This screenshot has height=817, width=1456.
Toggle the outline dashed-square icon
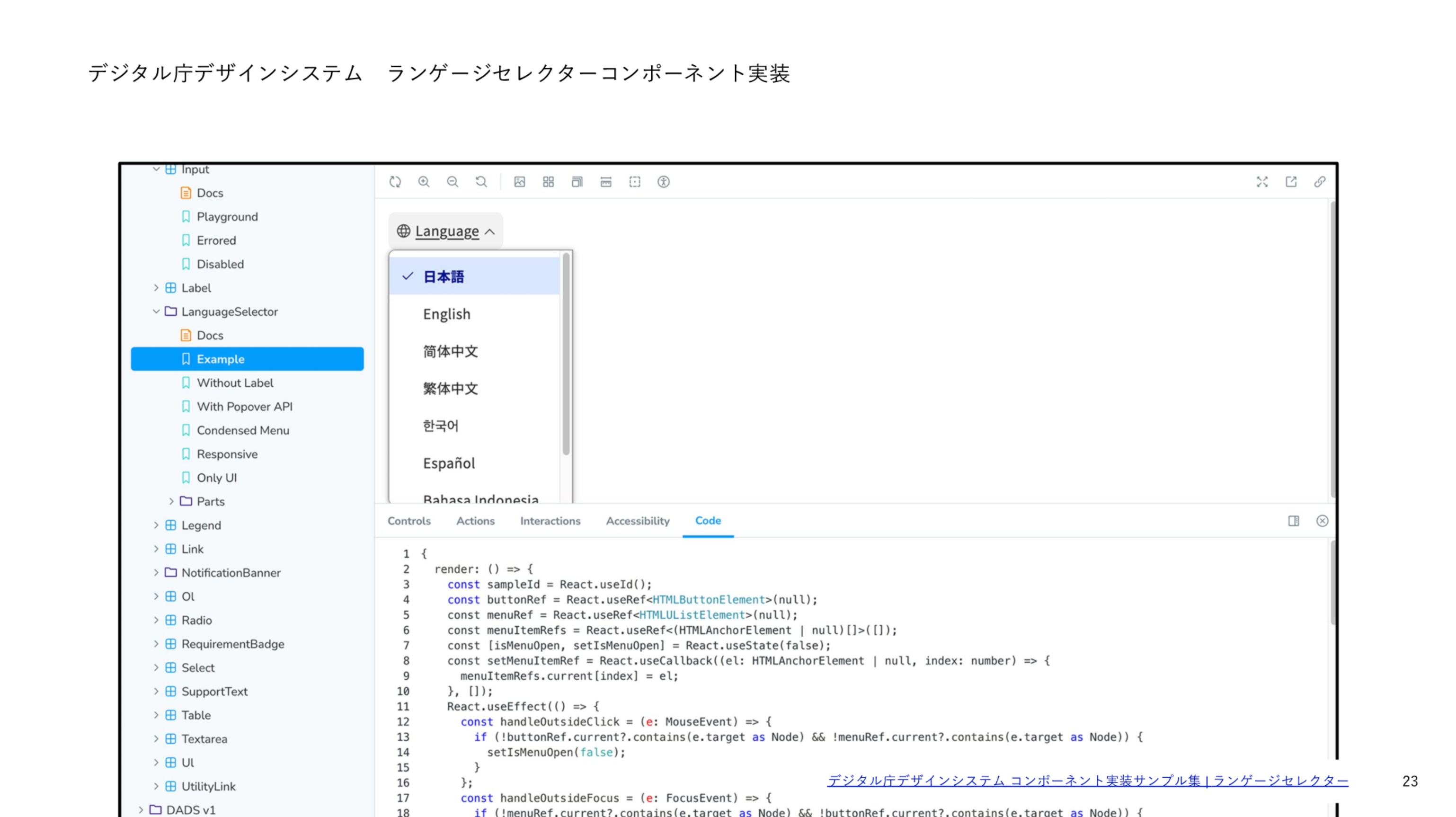(635, 182)
